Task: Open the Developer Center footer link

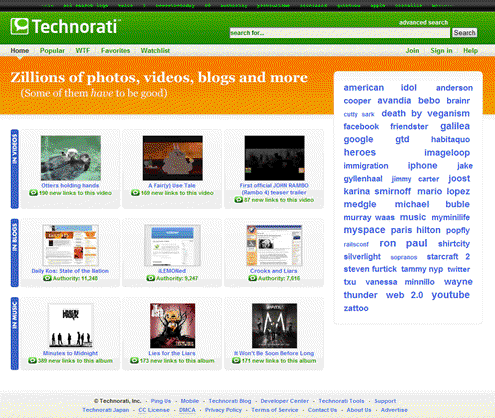Action: [285, 401]
